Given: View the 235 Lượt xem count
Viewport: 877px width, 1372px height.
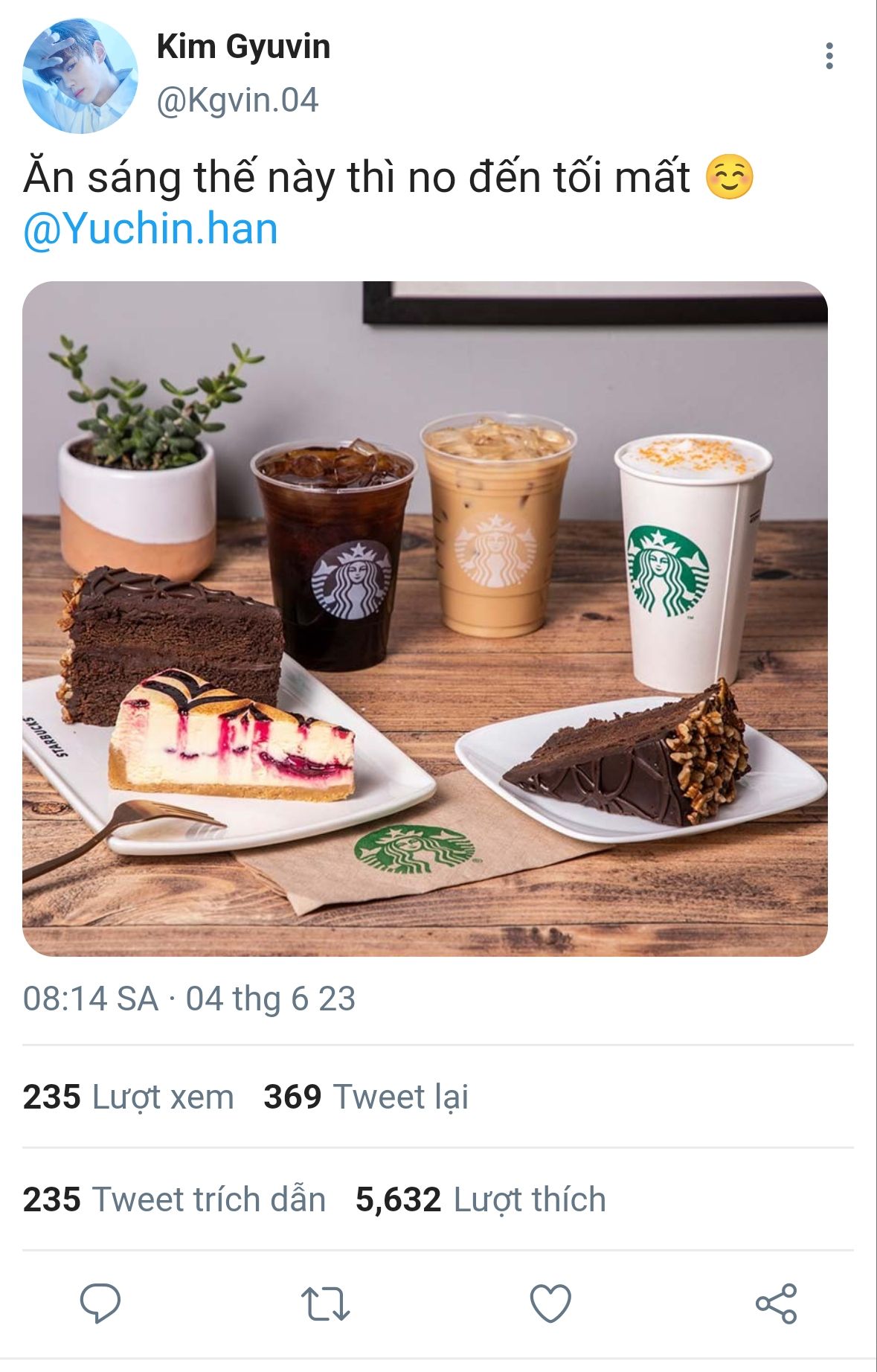Looking at the screenshot, I should [x=128, y=1097].
